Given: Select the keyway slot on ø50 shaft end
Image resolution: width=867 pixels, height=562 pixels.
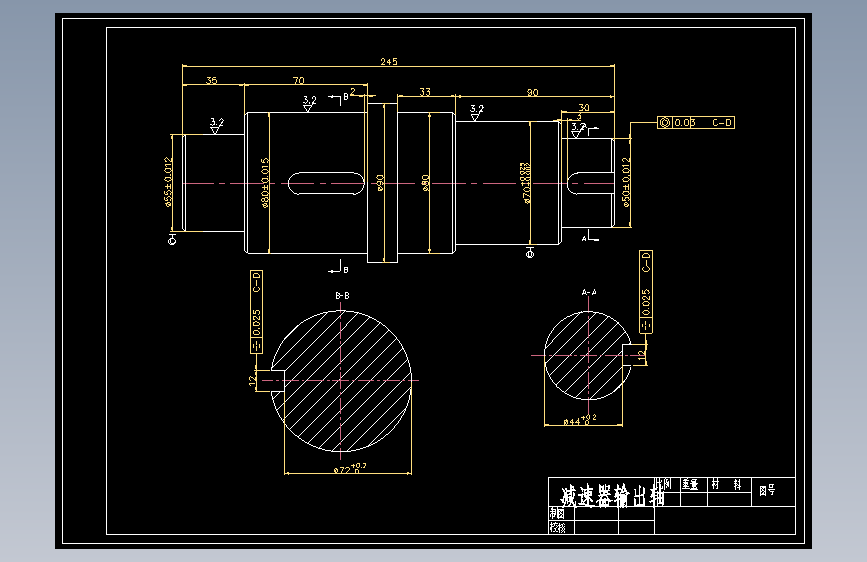Looking at the screenshot, I should (x=591, y=183).
